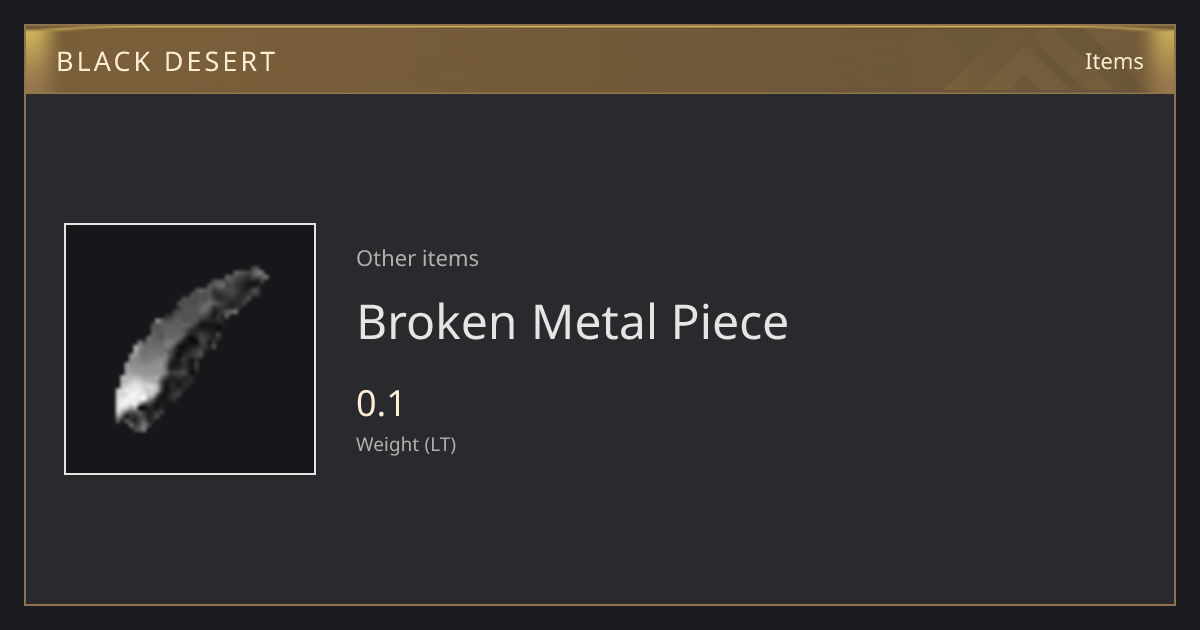This screenshot has height=630, width=1200.
Task: Click the Broken Metal Piece item name
Action: click(572, 322)
